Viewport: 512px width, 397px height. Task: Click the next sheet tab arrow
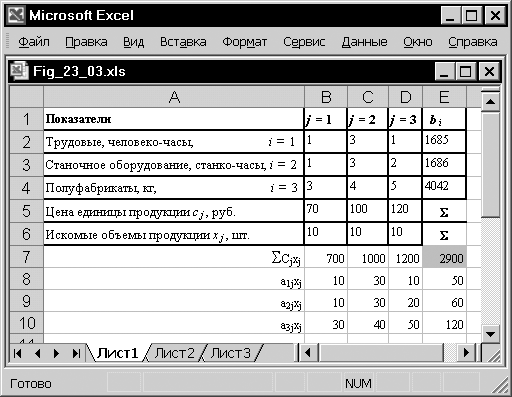click(x=57, y=353)
